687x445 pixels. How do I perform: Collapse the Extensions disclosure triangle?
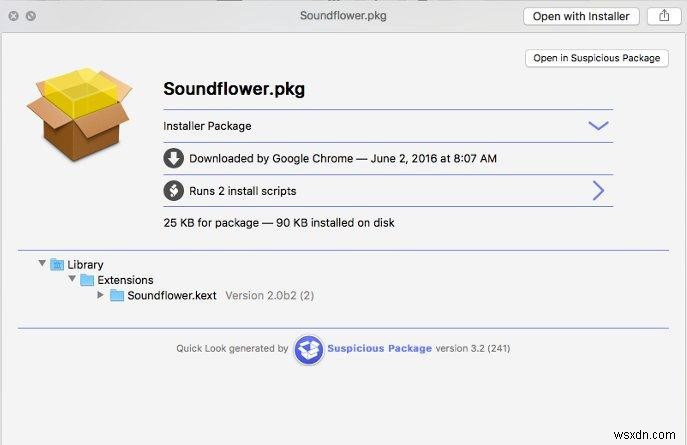tap(71, 280)
